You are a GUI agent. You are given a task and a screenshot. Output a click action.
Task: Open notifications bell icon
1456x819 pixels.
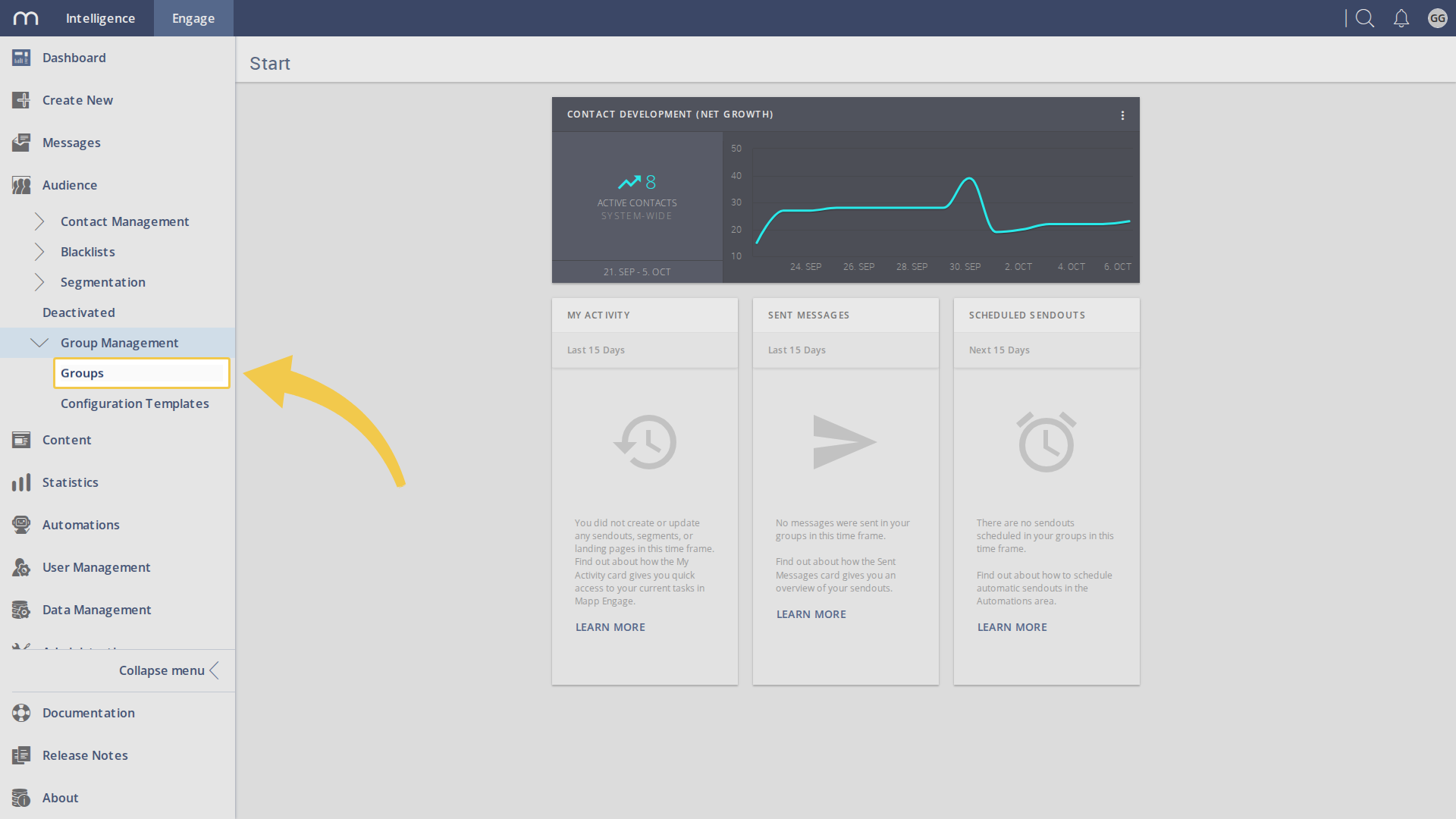pyautogui.click(x=1401, y=18)
